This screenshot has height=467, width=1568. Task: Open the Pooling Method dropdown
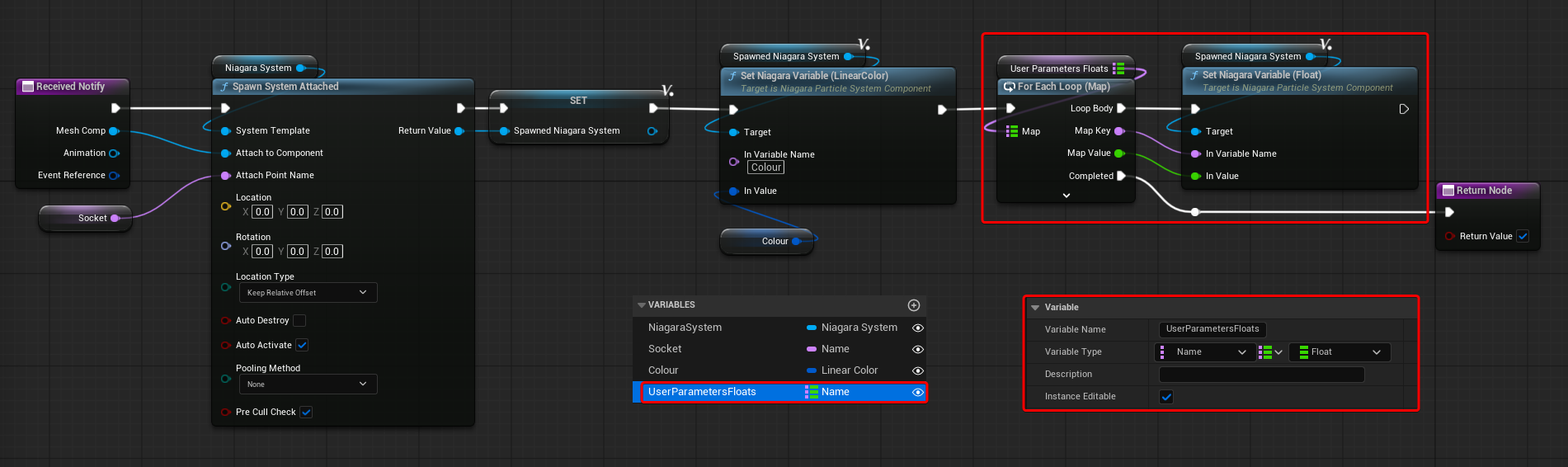click(x=308, y=384)
